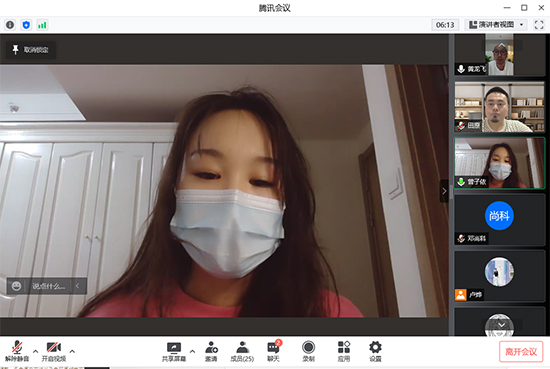The image size is (550, 369).
Task: Open the invite participants icon
Action: point(211,351)
